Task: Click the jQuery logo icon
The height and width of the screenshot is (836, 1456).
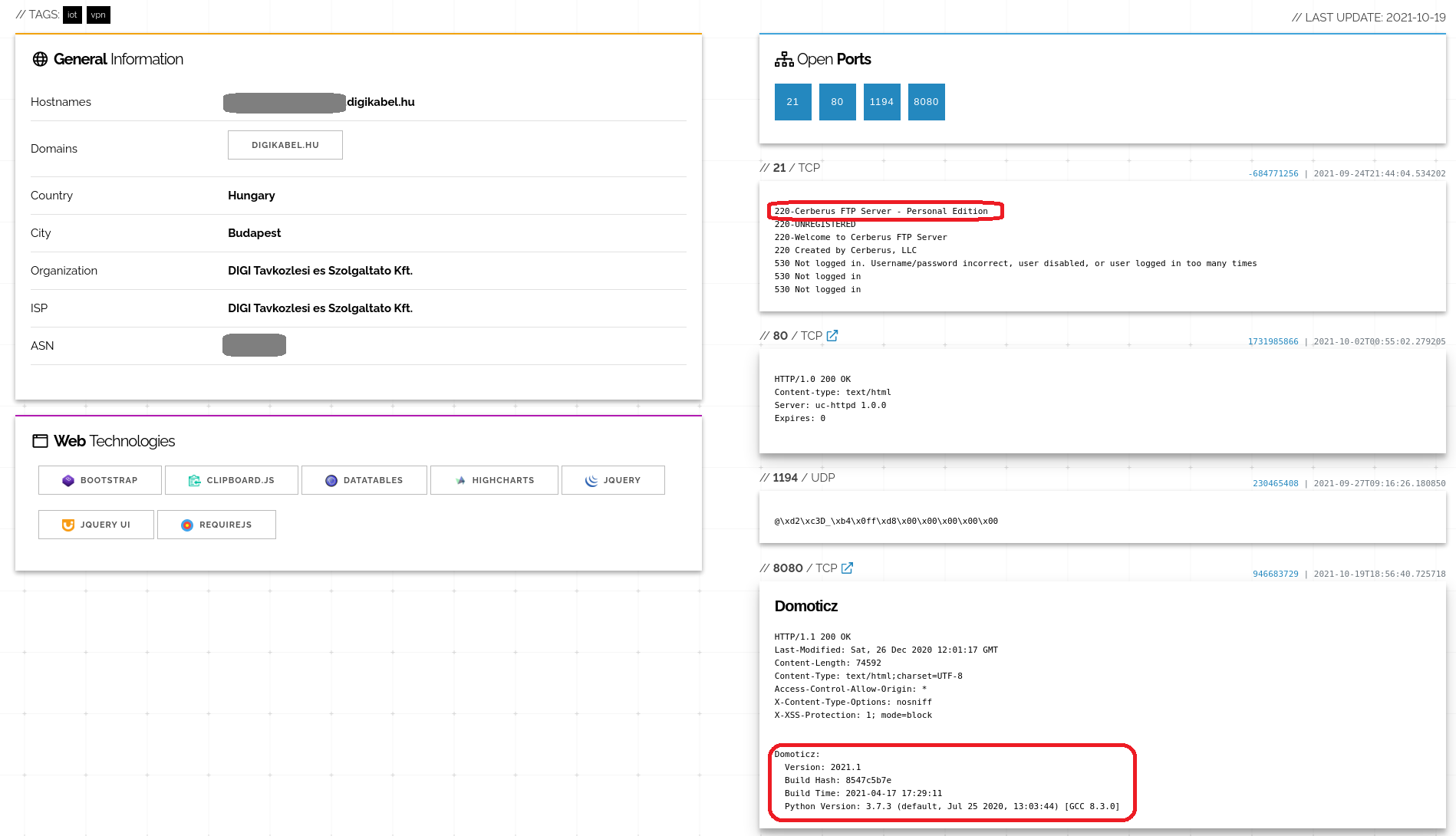Action: click(591, 480)
